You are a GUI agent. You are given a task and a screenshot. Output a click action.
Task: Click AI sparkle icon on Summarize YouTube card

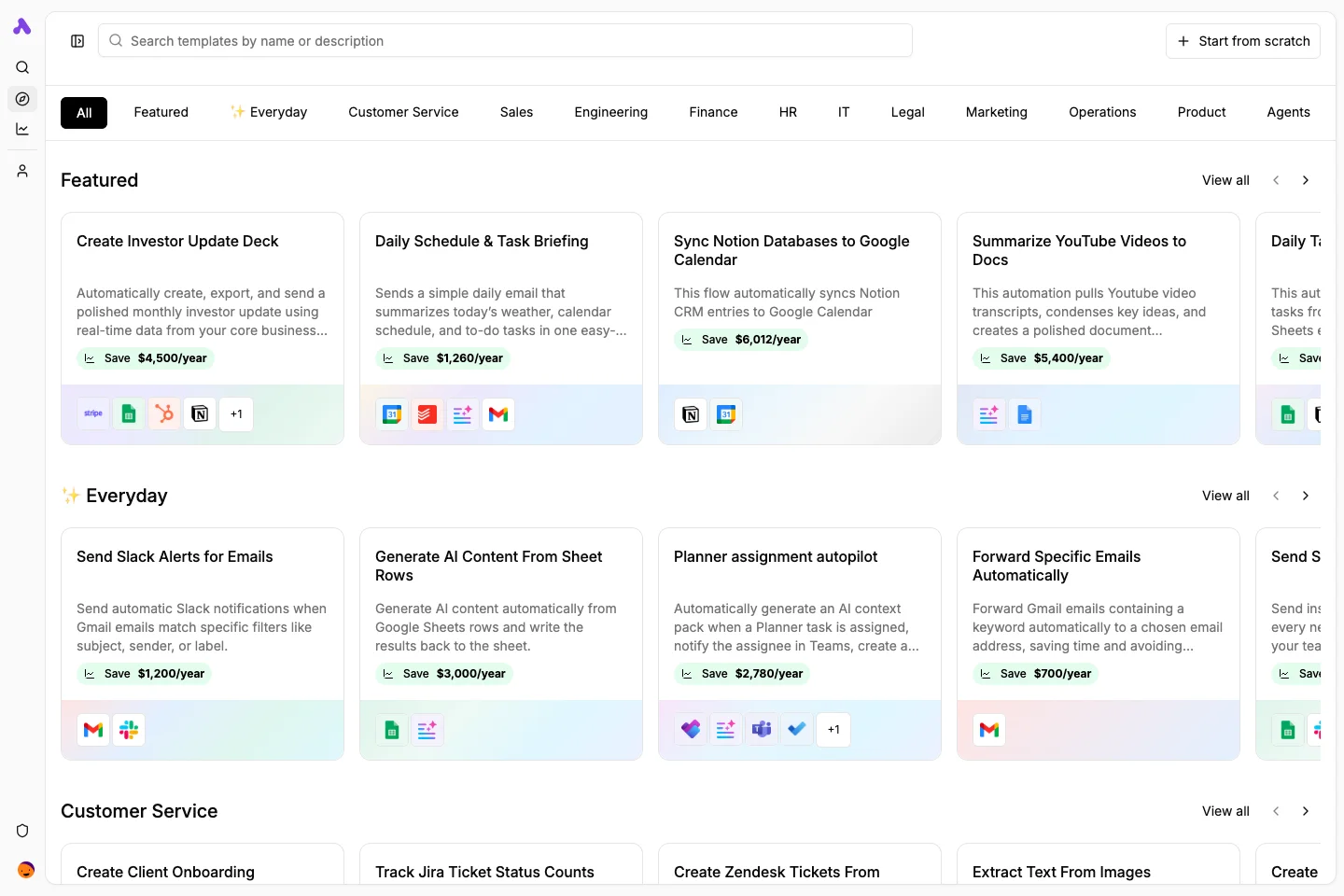[x=989, y=413]
